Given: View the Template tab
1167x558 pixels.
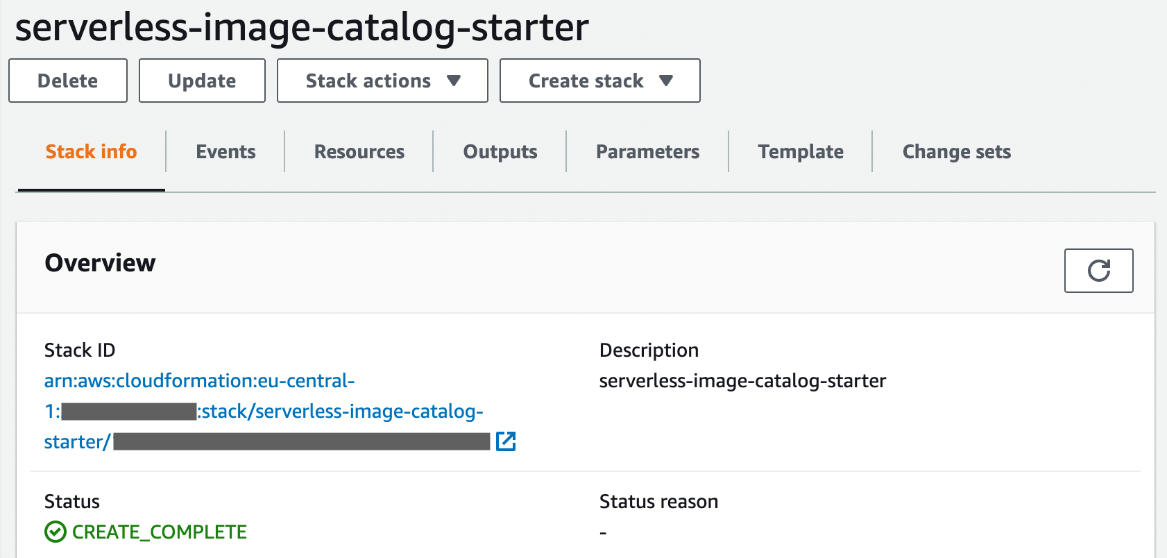Looking at the screenshot, I should click(800, 152).
